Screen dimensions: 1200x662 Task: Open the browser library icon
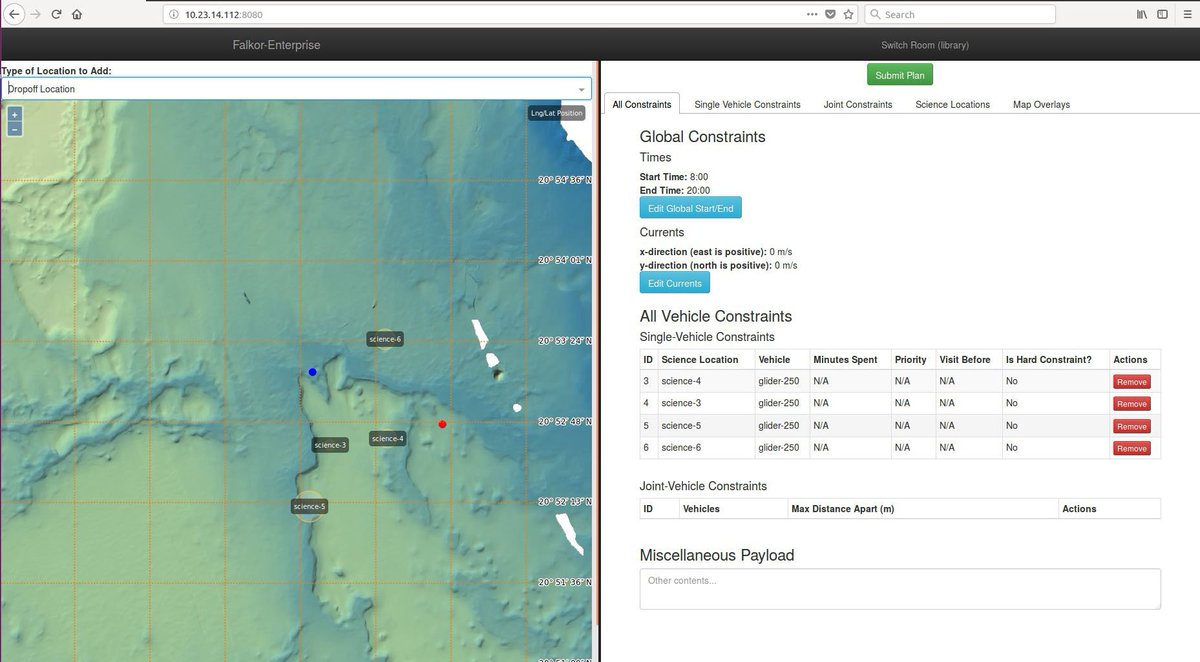1141,14
